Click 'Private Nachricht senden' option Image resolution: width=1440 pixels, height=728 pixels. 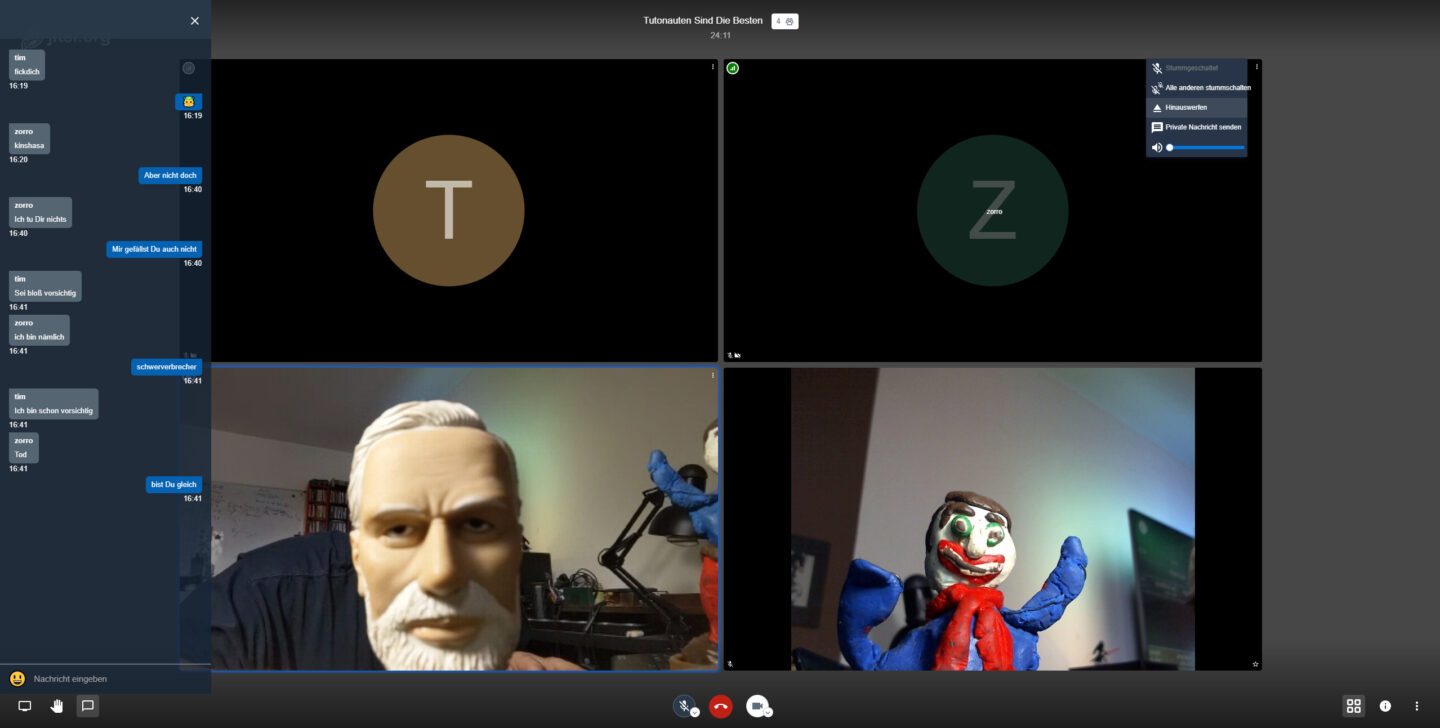pos(1202,128)
